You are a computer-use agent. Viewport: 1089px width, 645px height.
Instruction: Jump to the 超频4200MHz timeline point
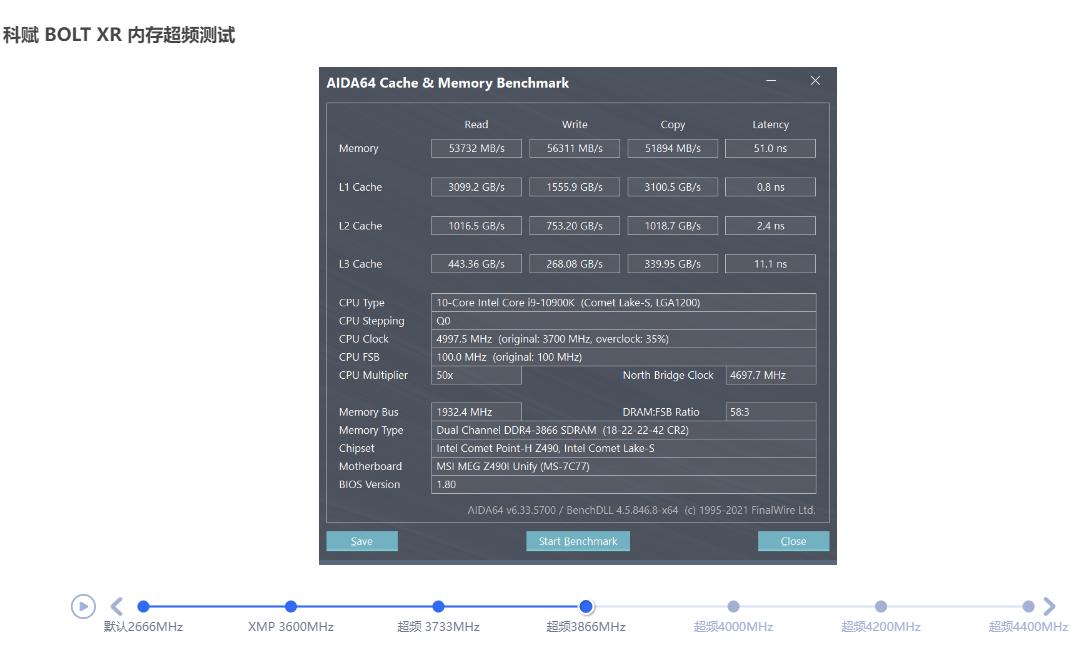click(881, 606)
